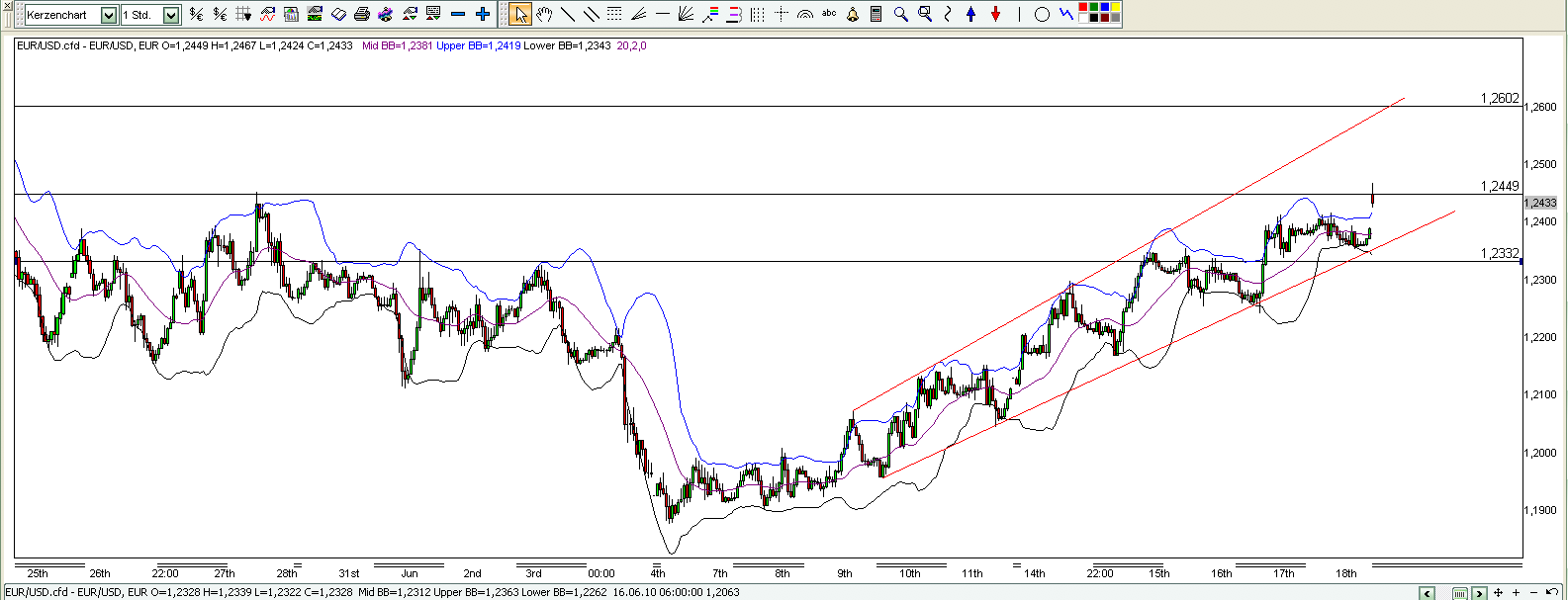This screenshot has width=1568, height=600.
Task: Pick the red color swatch
Action: pos(1083,7)
